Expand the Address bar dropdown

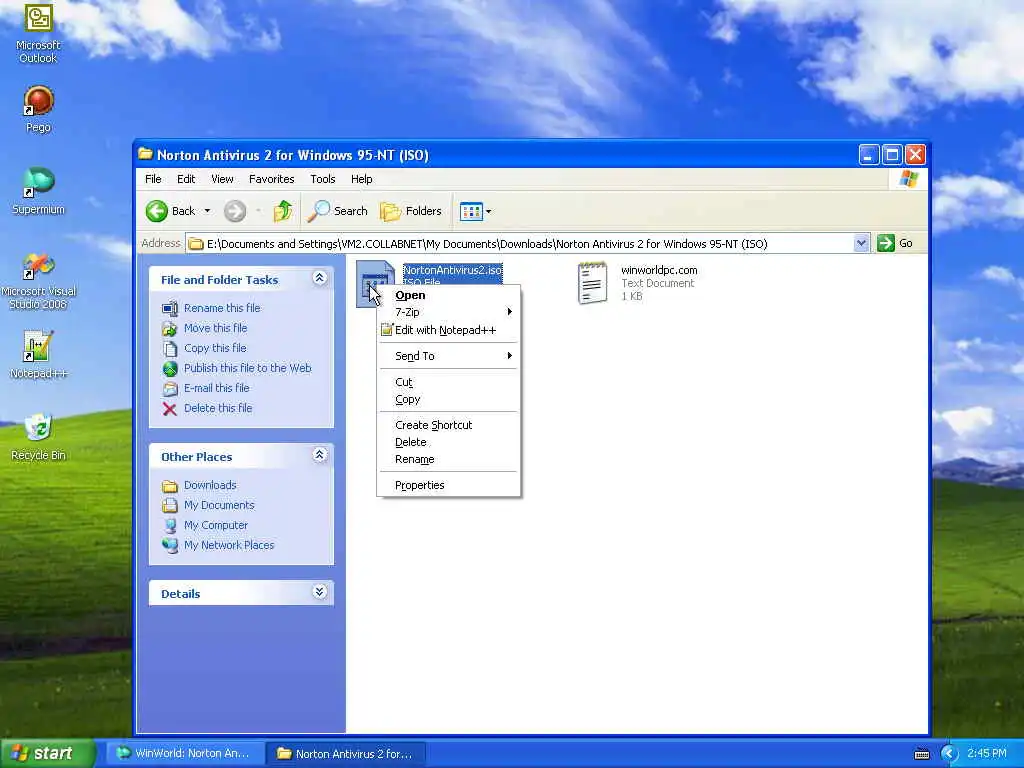tap(861, 243)
